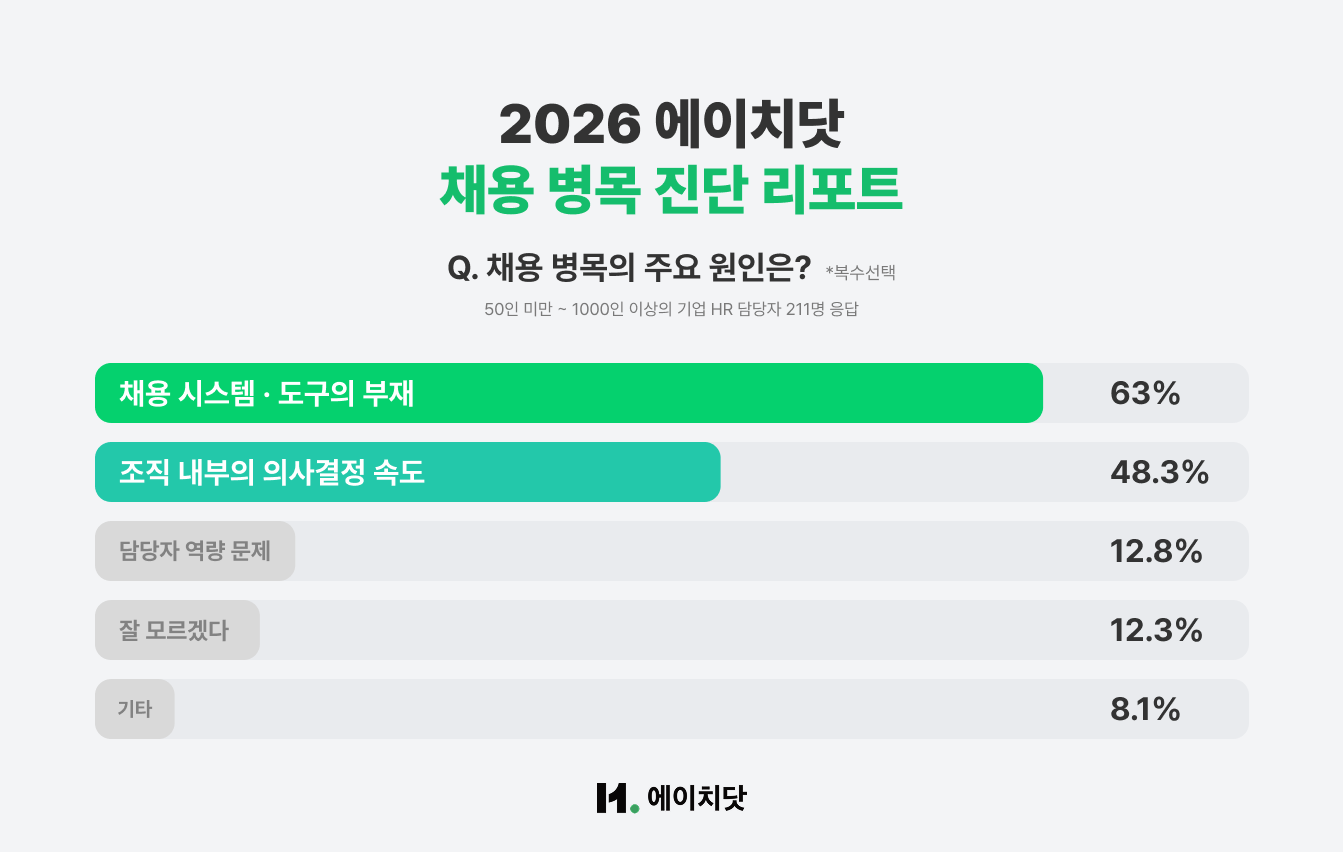Select the gray '담당자 역량 문제' bar

195,551
